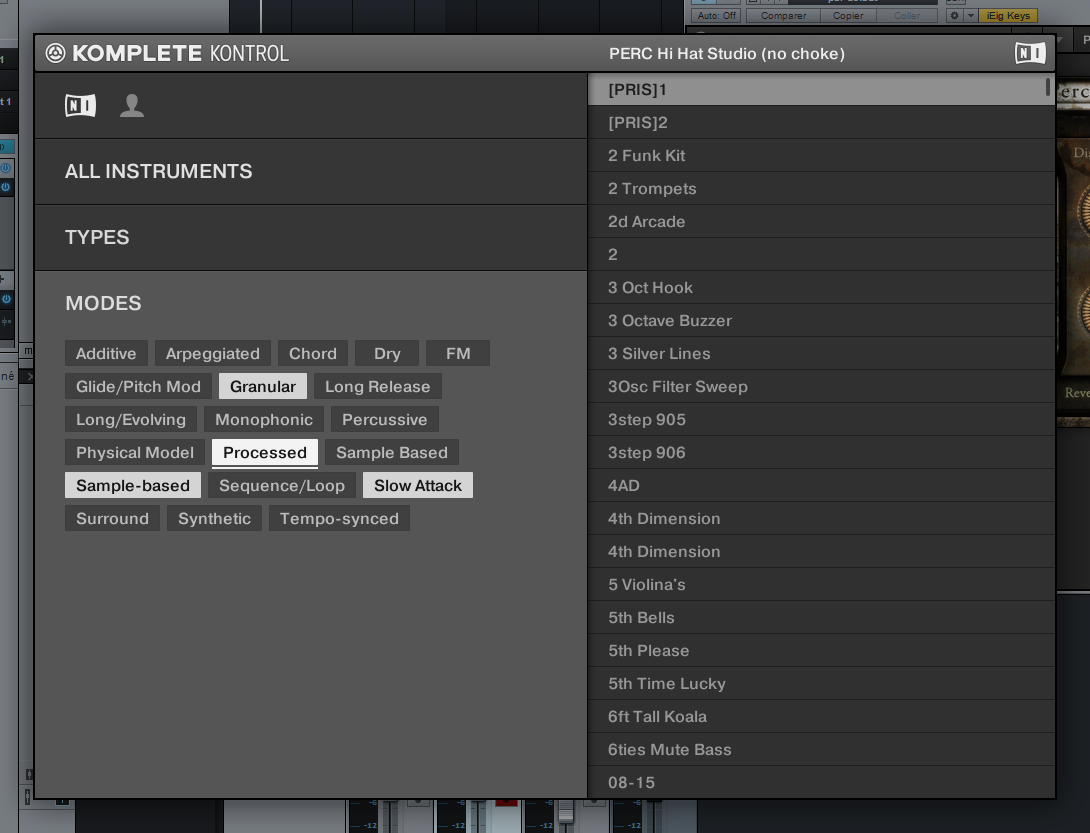
Task: Click the Komplete Kontrol logo icon
Action: click(x=57, y=53)
